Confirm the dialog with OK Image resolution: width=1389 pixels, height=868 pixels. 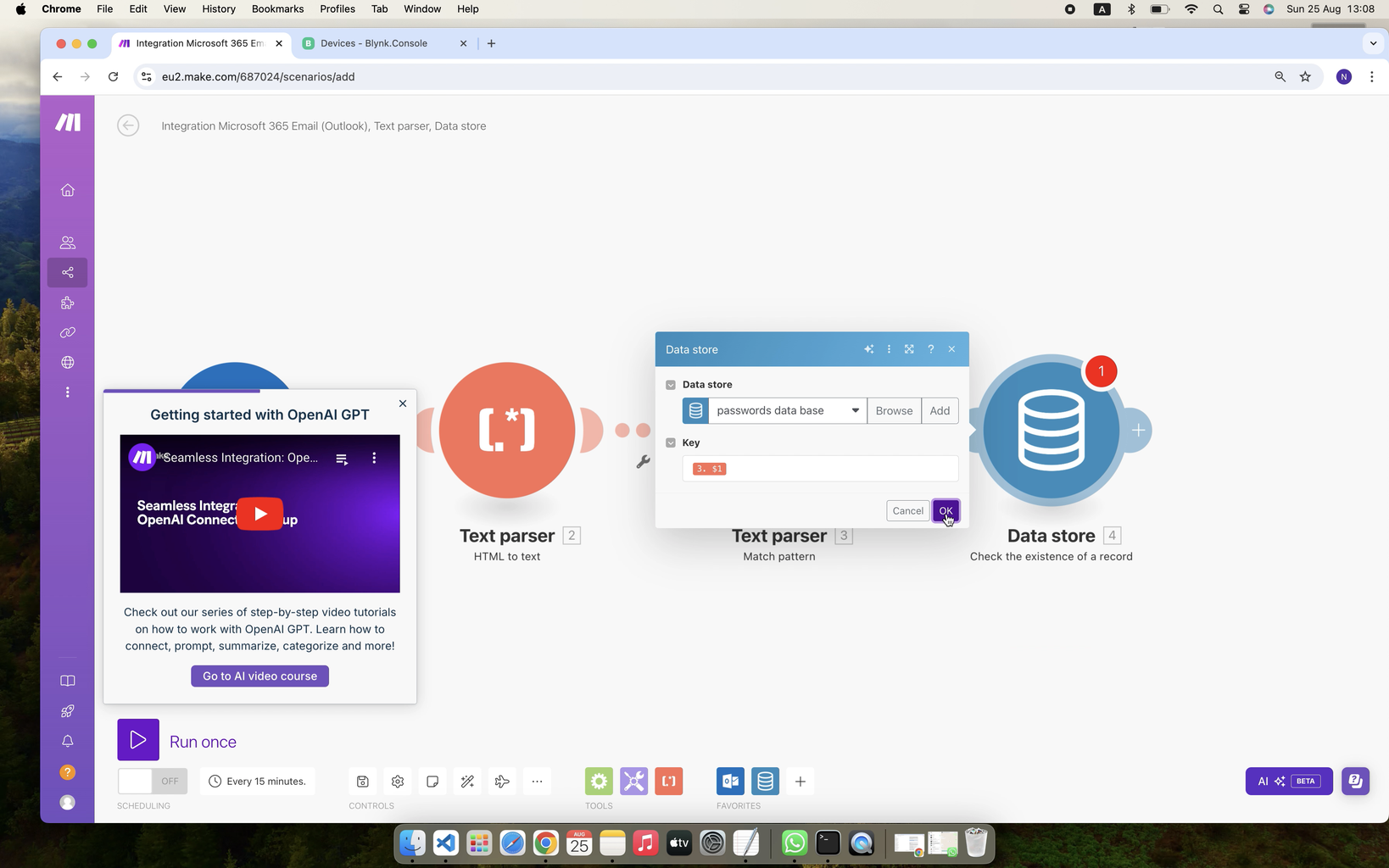point(946,511)
